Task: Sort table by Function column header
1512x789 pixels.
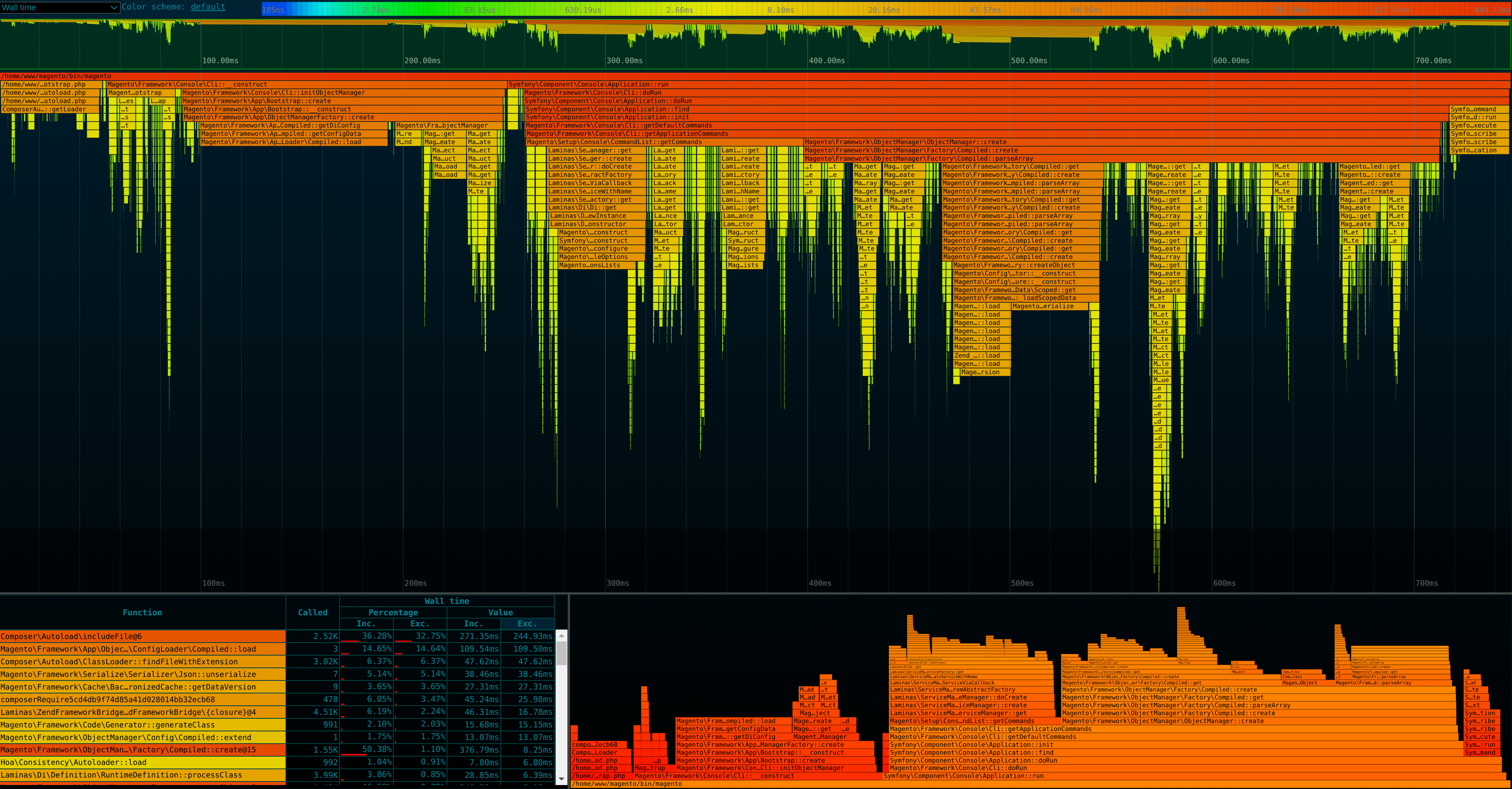Action: coord(142,613)
